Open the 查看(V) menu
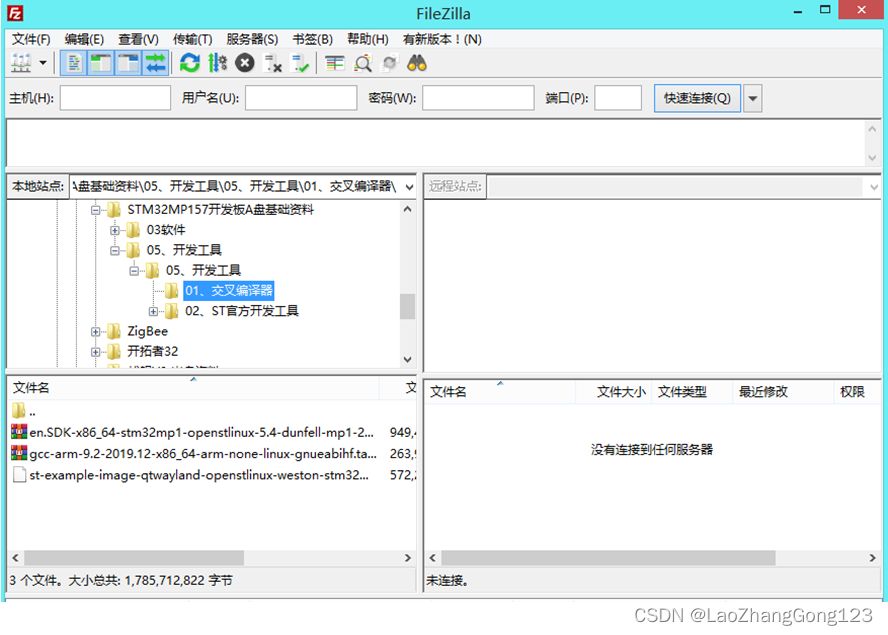Image resolution: width=888 pixels, height=635 pixels. tap(138, 39)
